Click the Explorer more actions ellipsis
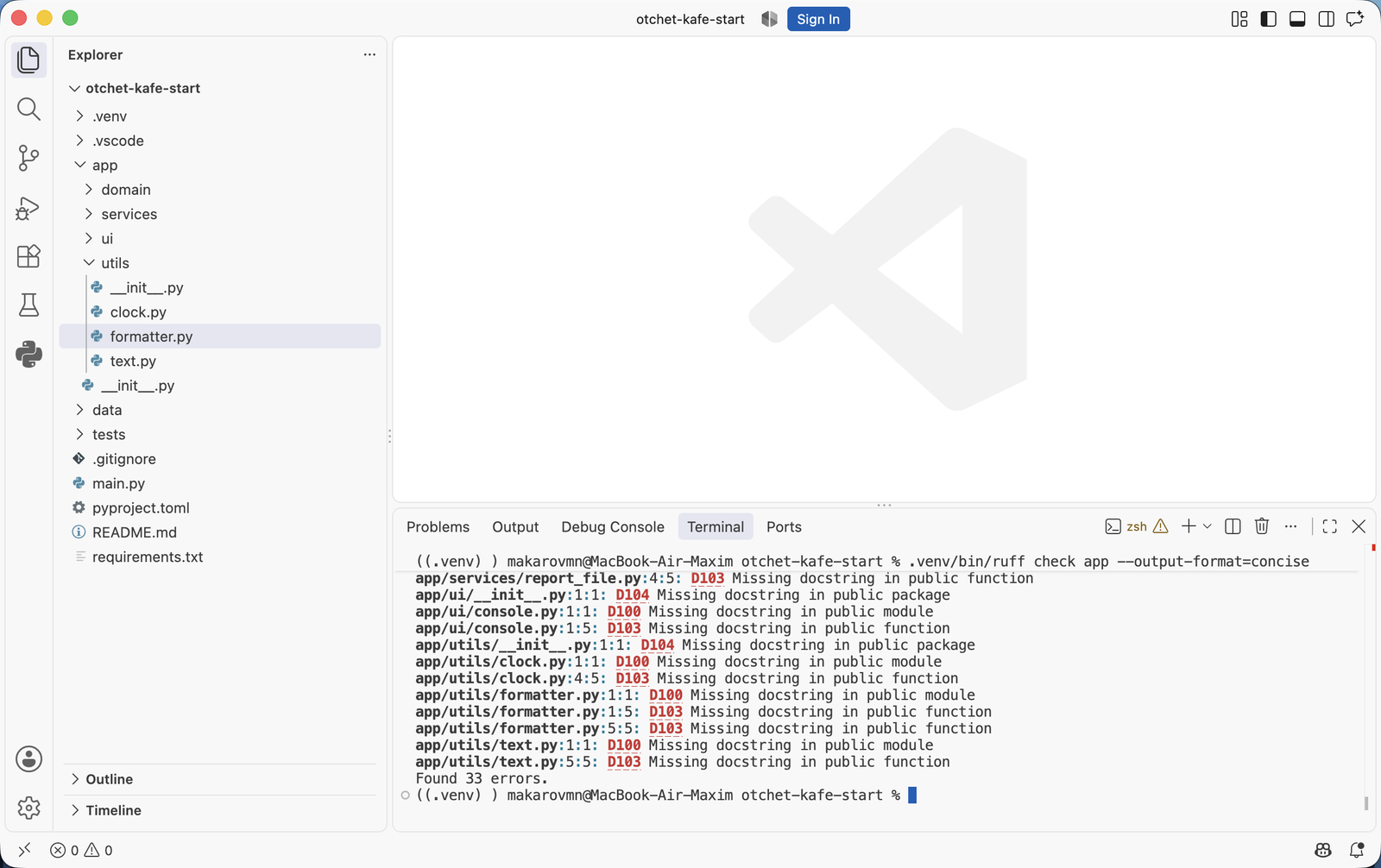1381x868 pixels. tap(369, 54)
